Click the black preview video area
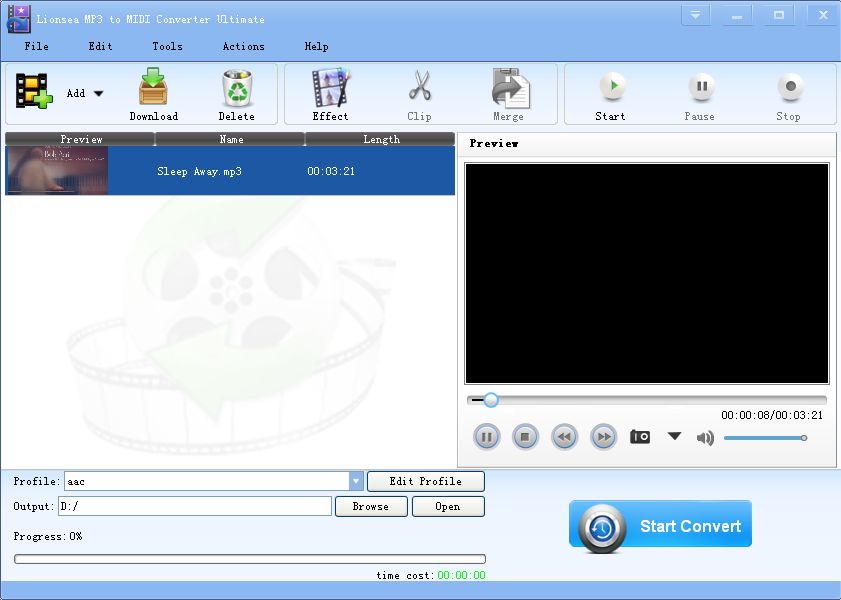Image resolution: width=841 pixels, height=600 pixels. coord(647,273)
